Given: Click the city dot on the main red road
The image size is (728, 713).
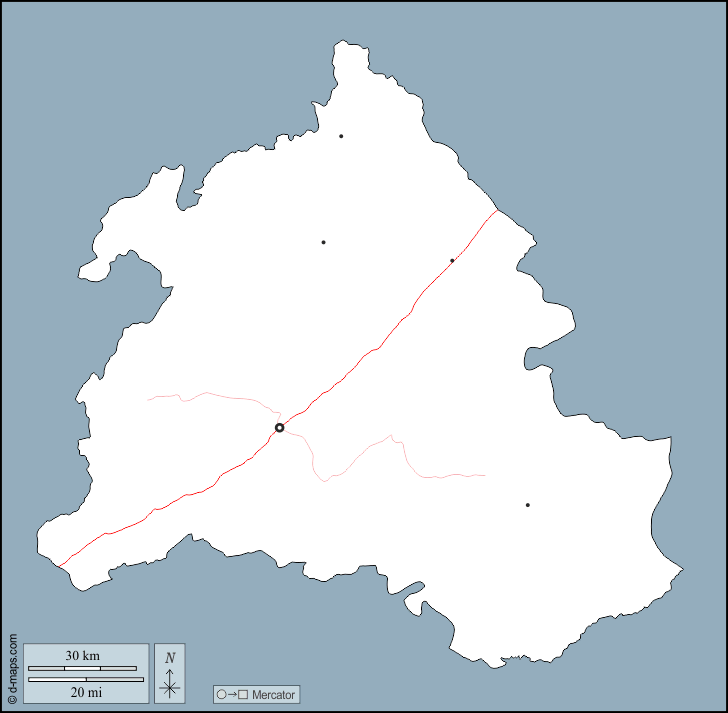Looking at the screenshot, I should tap(452, 260).
